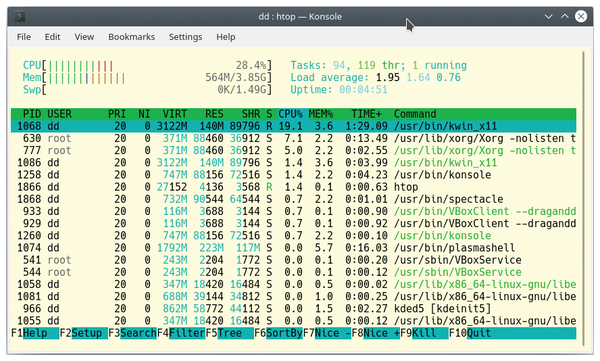Sort by the MEM% column header
Image resolution: width=600 pixels, height=361 pixels.
point(321,114)
